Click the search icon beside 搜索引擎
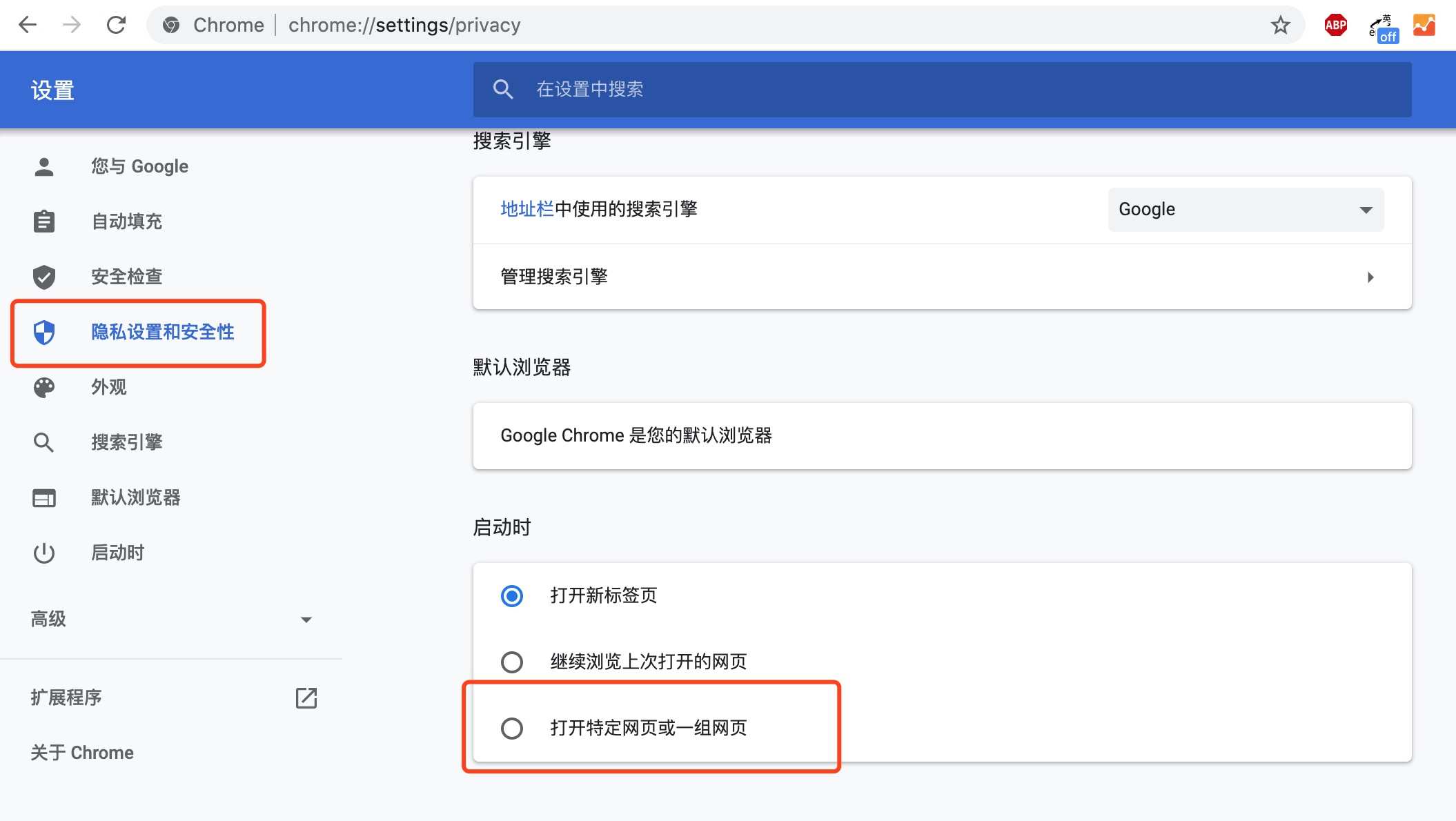1456x821 pixels. pos(44,442)
